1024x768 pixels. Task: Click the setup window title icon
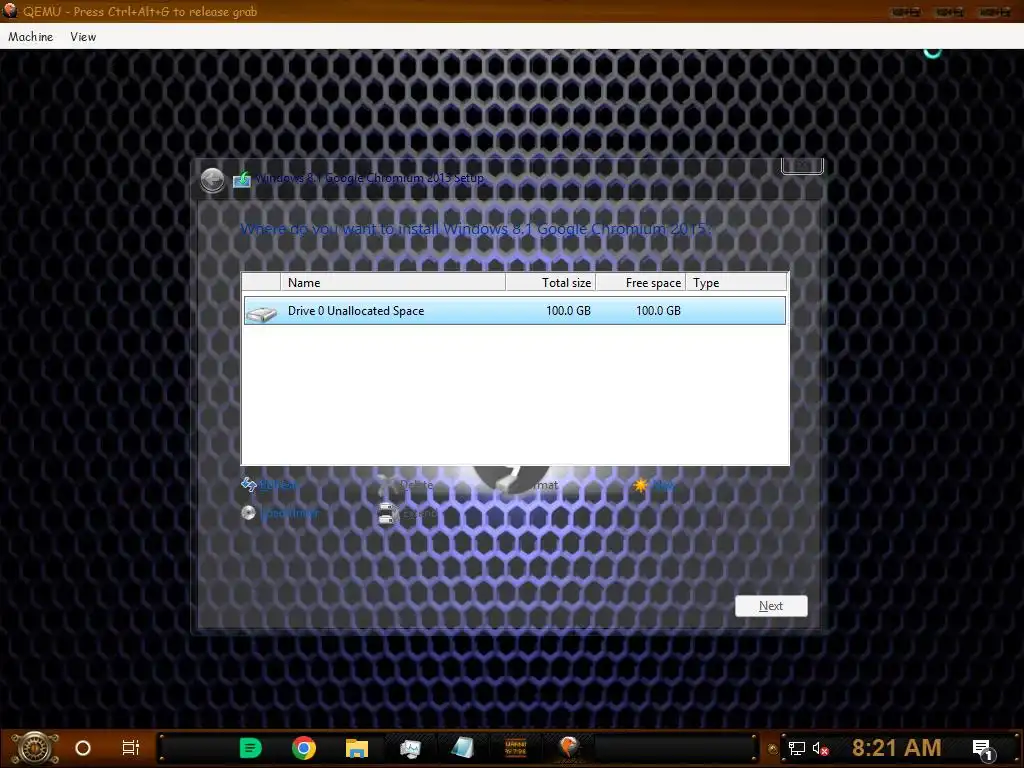242,178
